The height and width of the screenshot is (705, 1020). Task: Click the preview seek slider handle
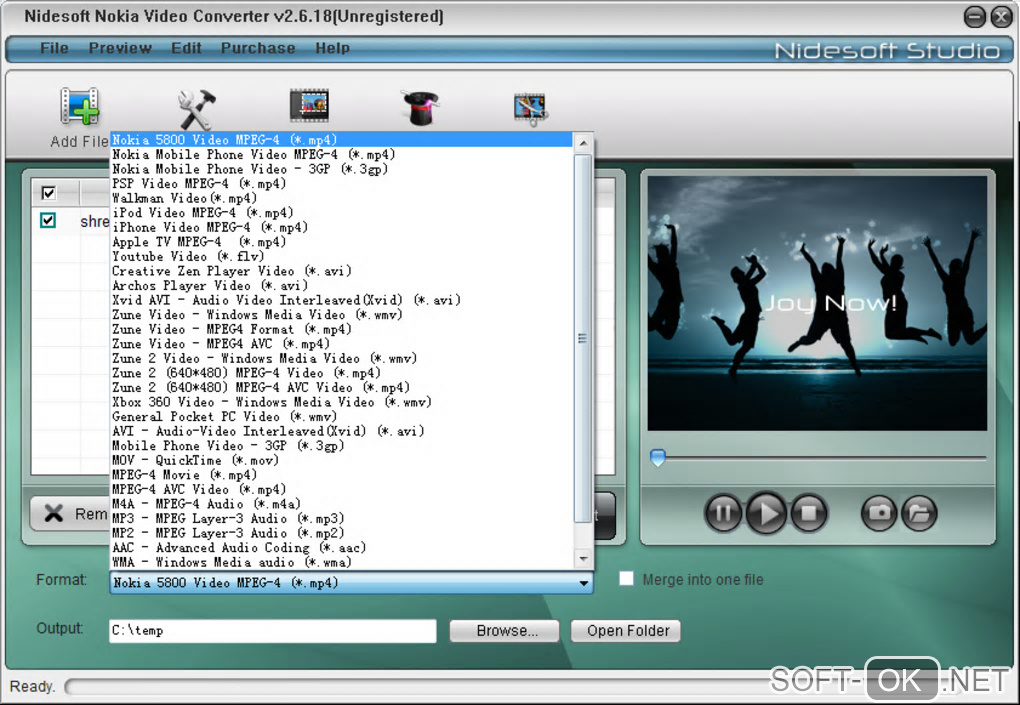[x=658, y=457]
